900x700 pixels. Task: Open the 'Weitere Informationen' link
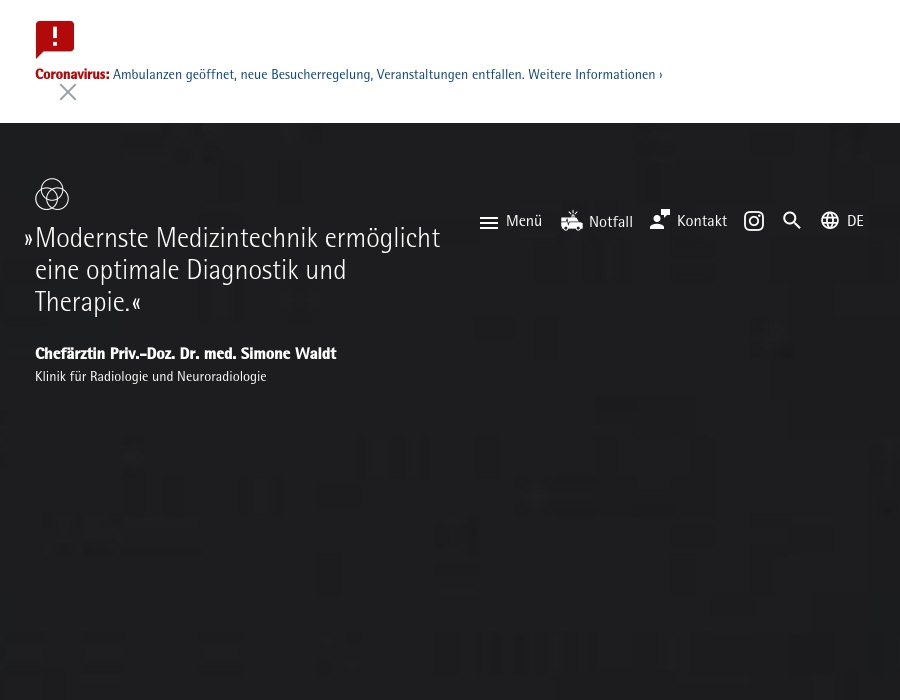(594, 75)
